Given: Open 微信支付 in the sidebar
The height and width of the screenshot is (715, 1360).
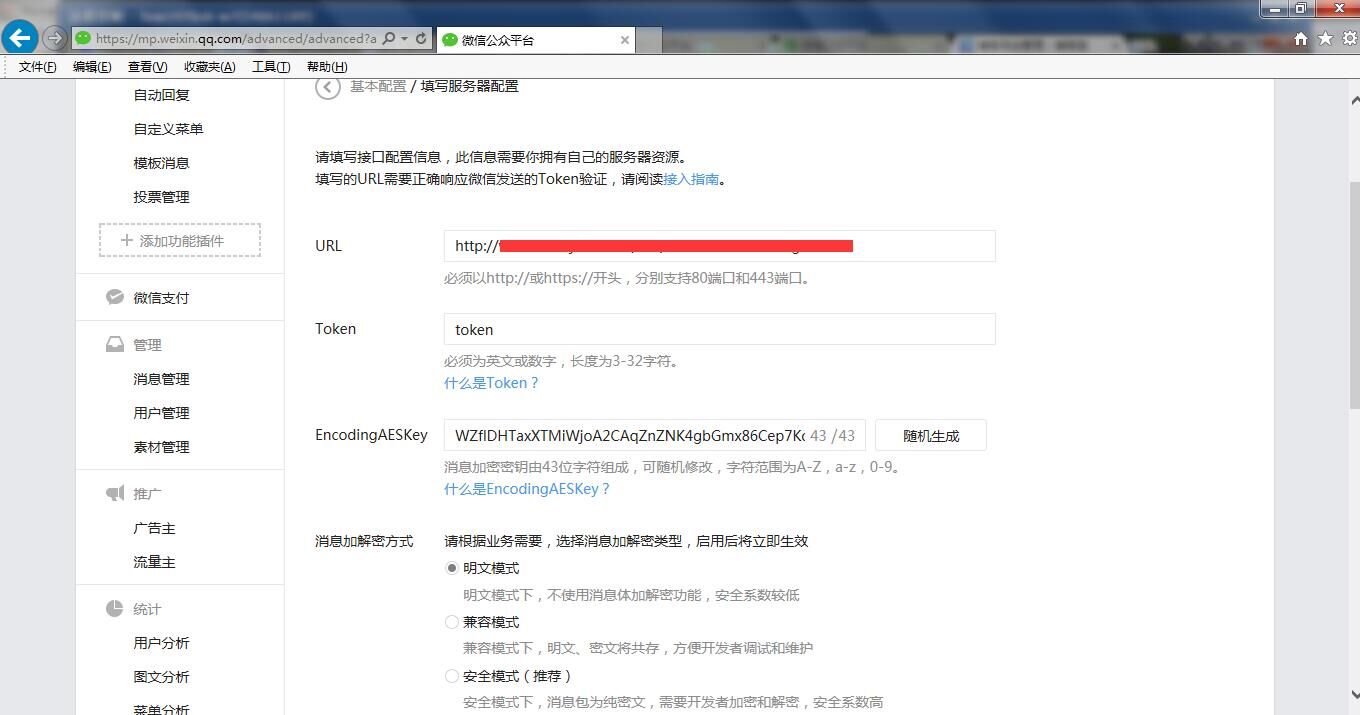Looking at the screenshot, I should click(162, 298).
